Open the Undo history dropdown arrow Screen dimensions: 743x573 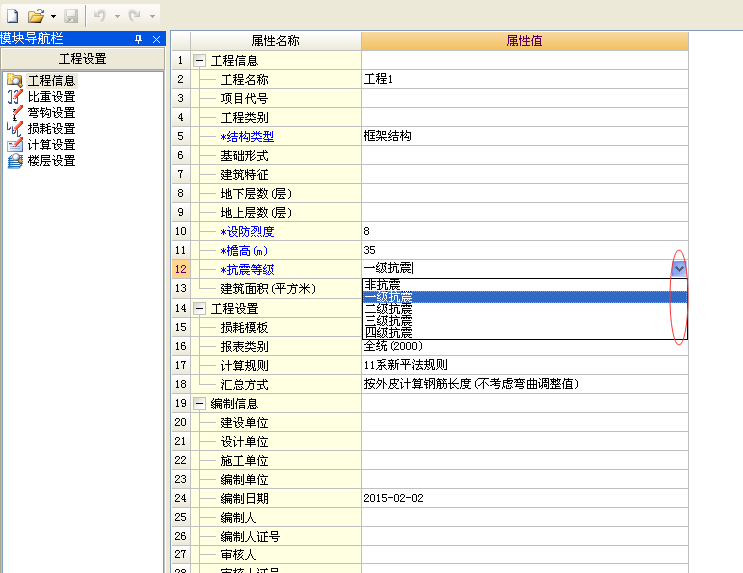click(117, 17)
